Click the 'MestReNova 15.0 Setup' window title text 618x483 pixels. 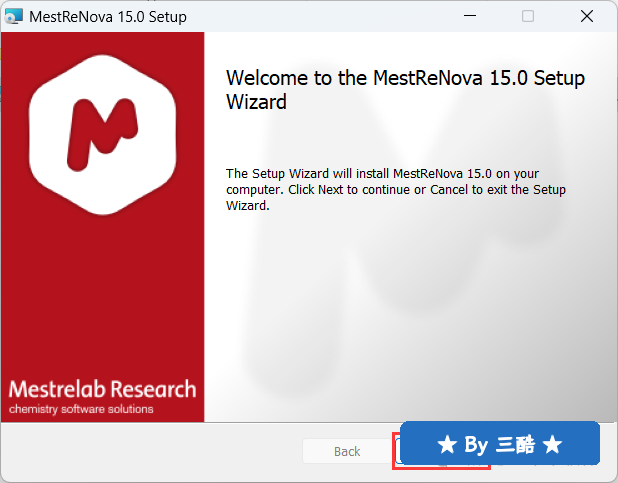pyautogui.click(x=108, y=17)
